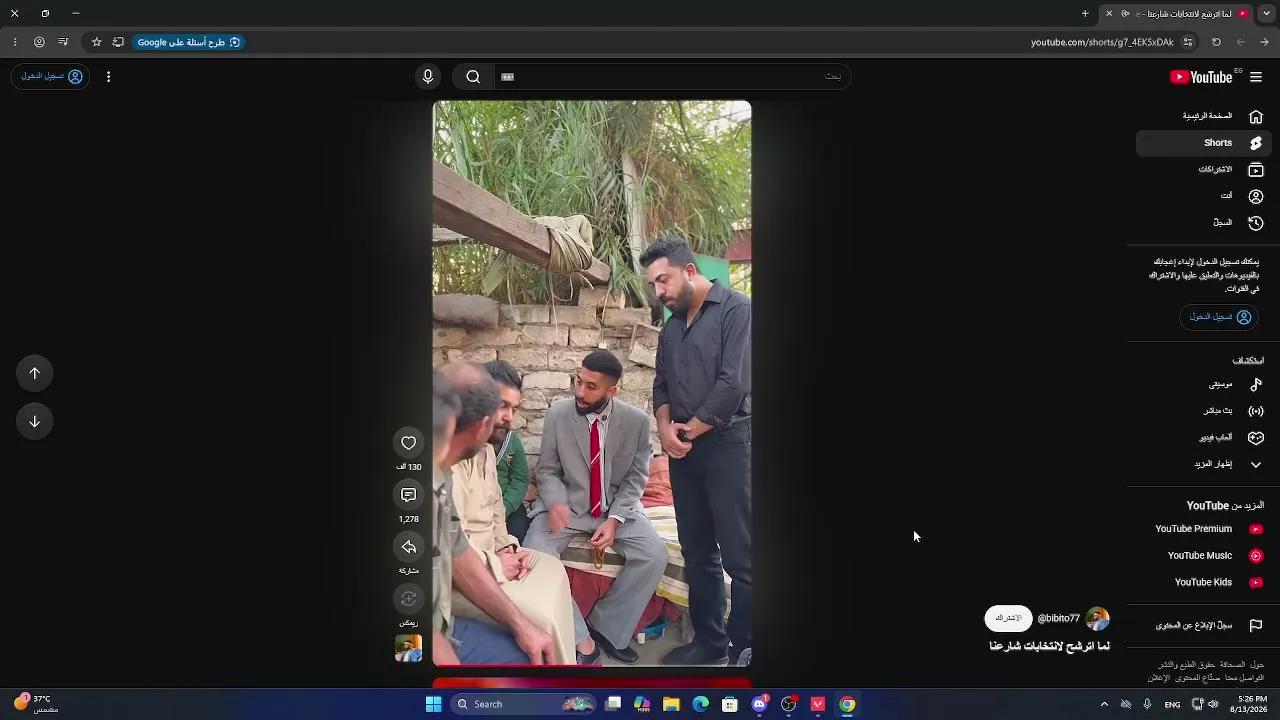The image size is (1280, 720).
Task: Open Discord from the taskbar
Action: (x=759, y=704)
